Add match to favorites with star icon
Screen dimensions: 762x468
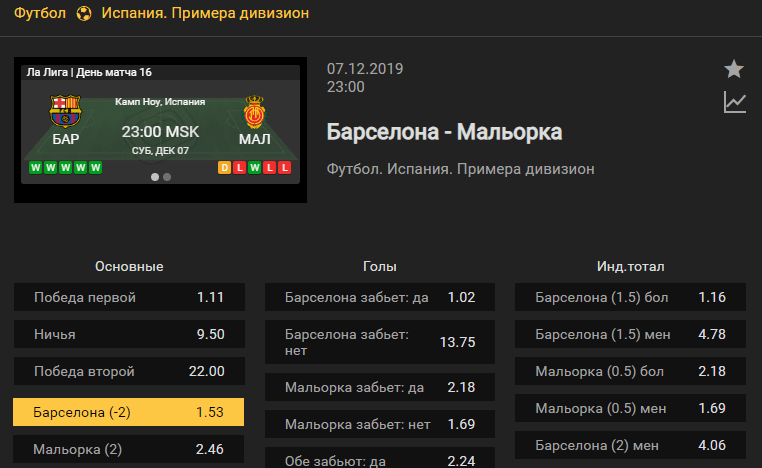pyautogui.click(x=734, y=69)
